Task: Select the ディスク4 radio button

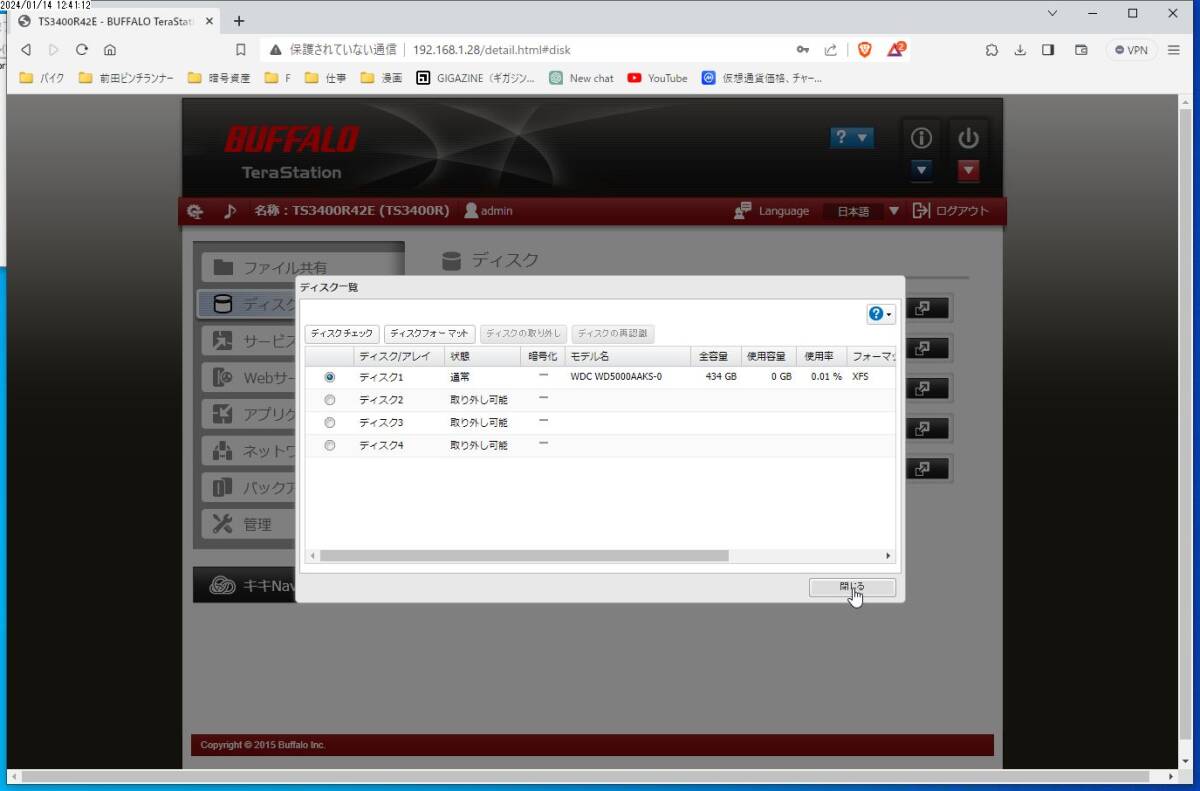Action: (330, 446)
